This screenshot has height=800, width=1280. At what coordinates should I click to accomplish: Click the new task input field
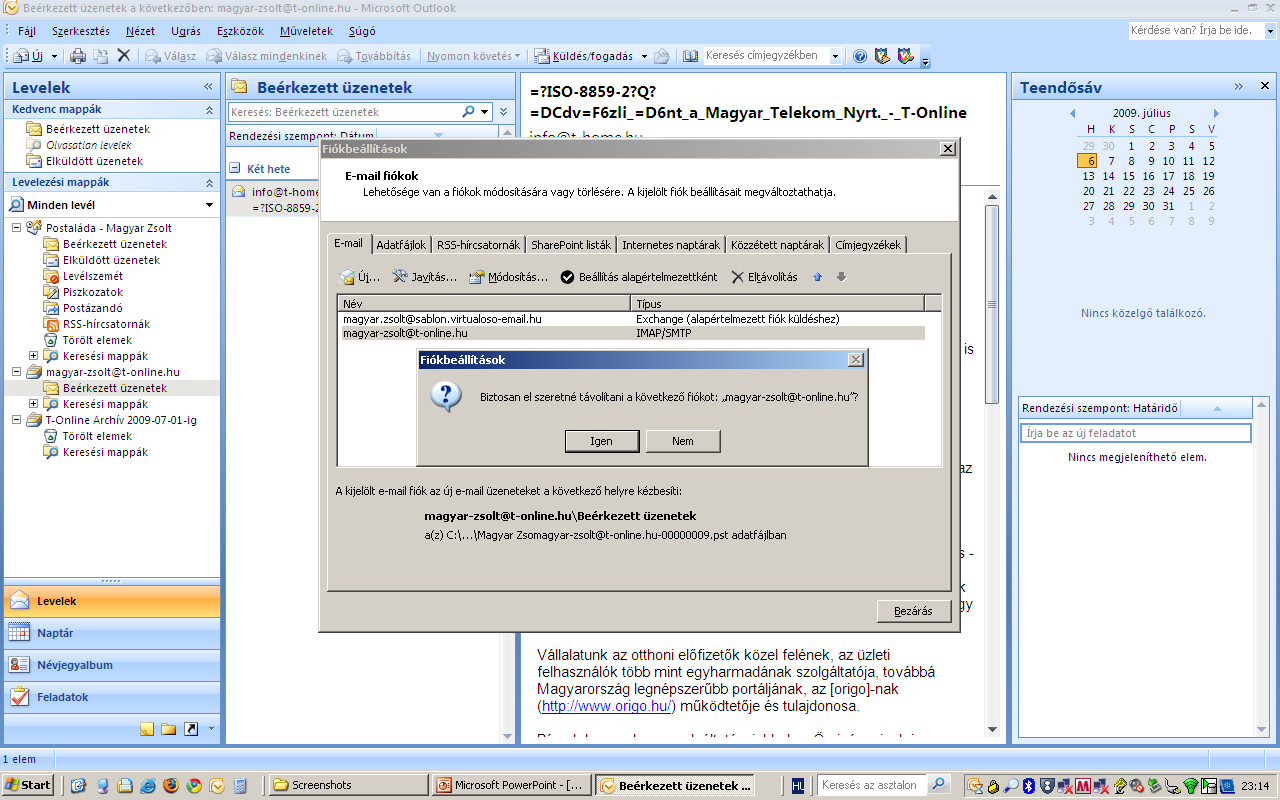pos(1135,433)
